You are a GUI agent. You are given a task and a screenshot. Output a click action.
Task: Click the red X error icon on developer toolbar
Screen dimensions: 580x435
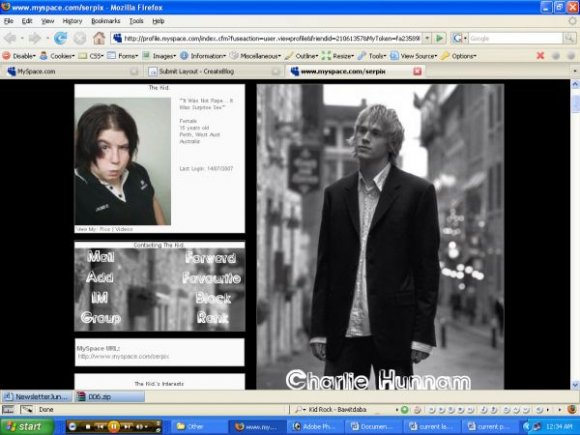pyautogui.click(x=540, y=56)
